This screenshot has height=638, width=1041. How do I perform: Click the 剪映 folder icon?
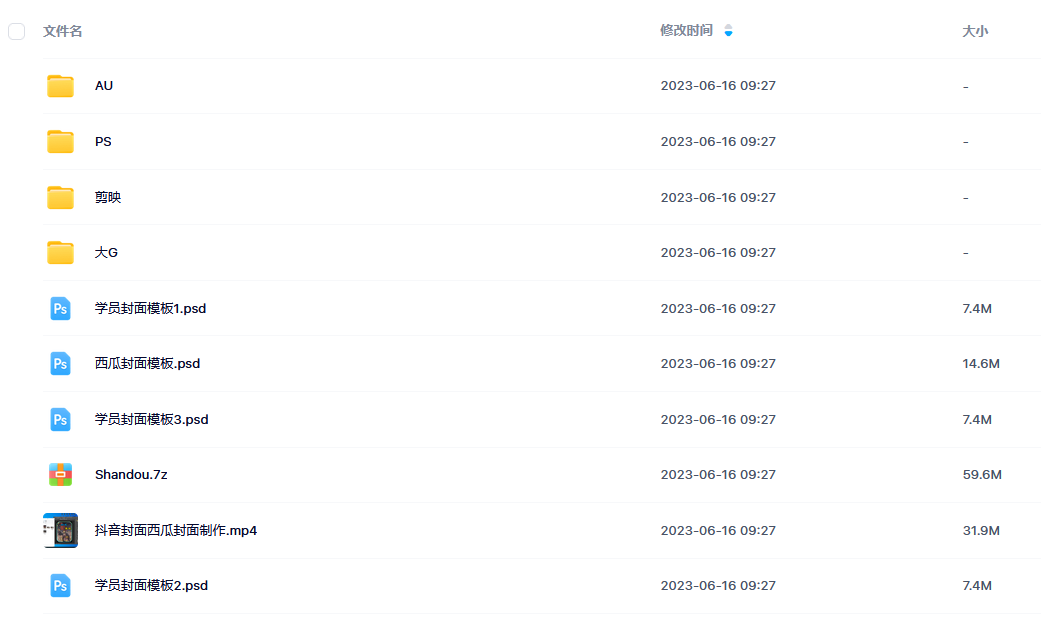(x=60, y=198)
